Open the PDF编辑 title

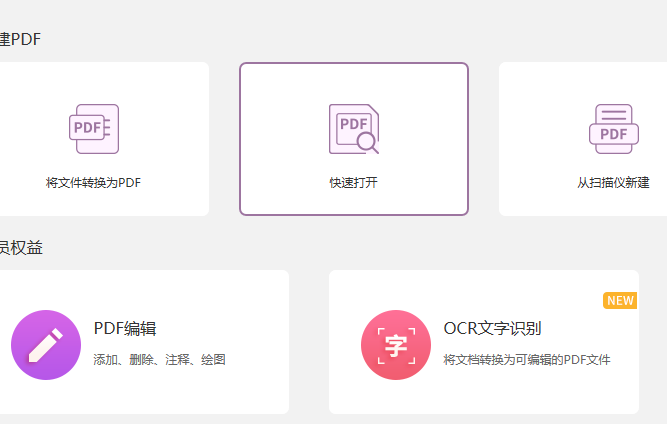[125, 329]
